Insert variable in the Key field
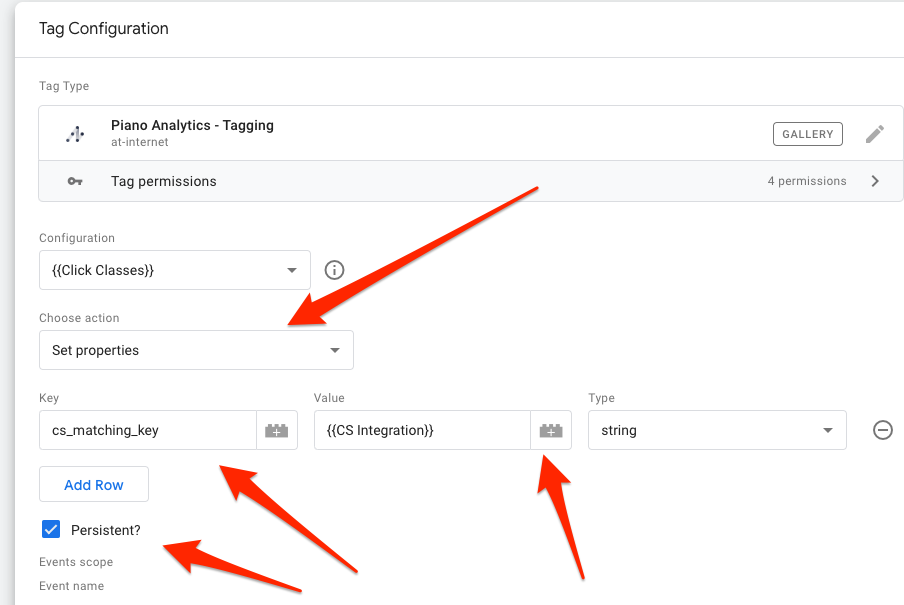Viewport: 904px width, 605px height. tap(277, 430)
